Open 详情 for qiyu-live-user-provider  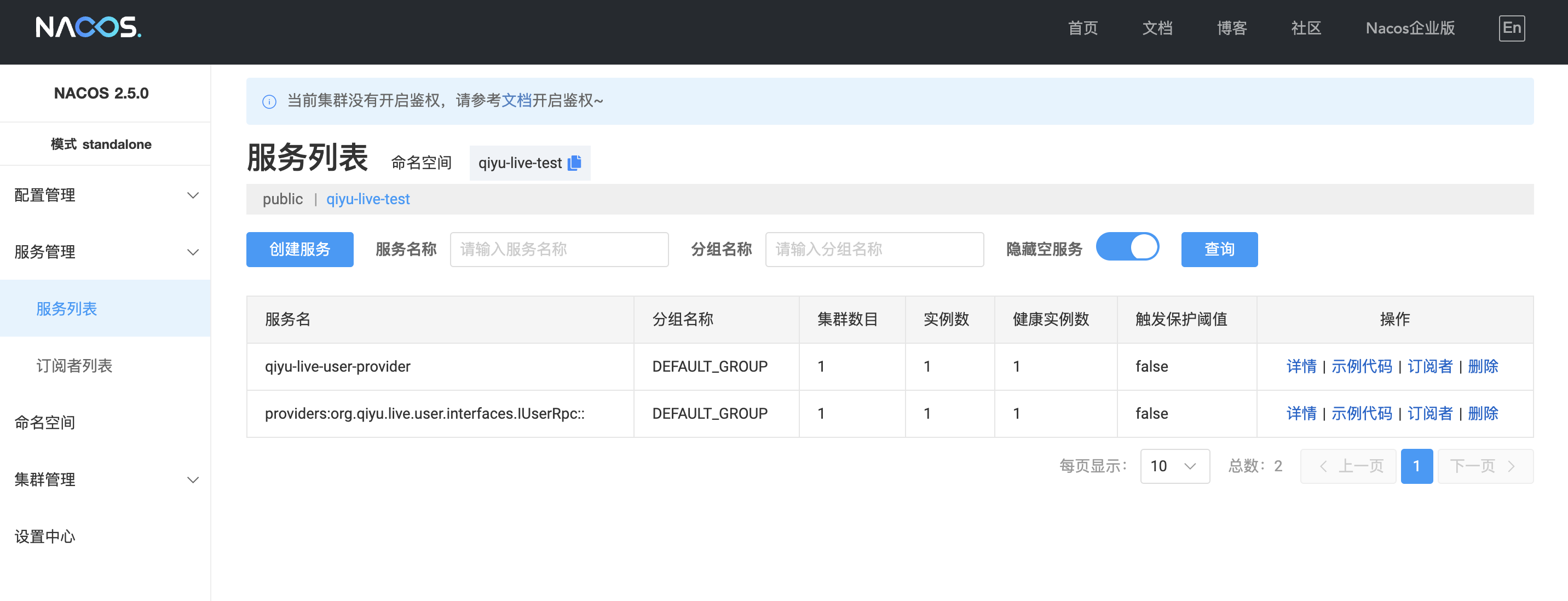[1301, 366]
